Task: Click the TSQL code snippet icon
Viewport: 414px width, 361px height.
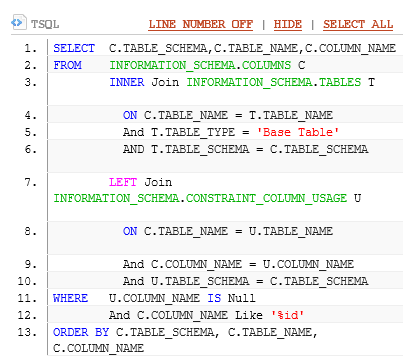Action: point(18,23)
